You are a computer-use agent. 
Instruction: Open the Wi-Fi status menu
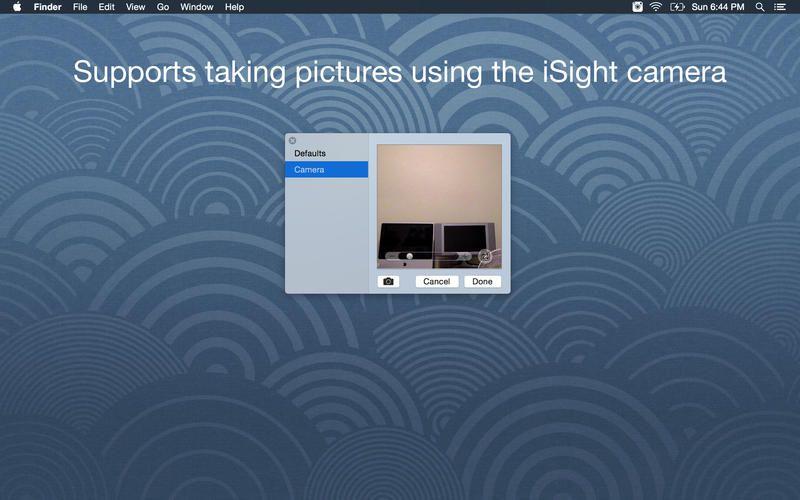pos(656,7)
